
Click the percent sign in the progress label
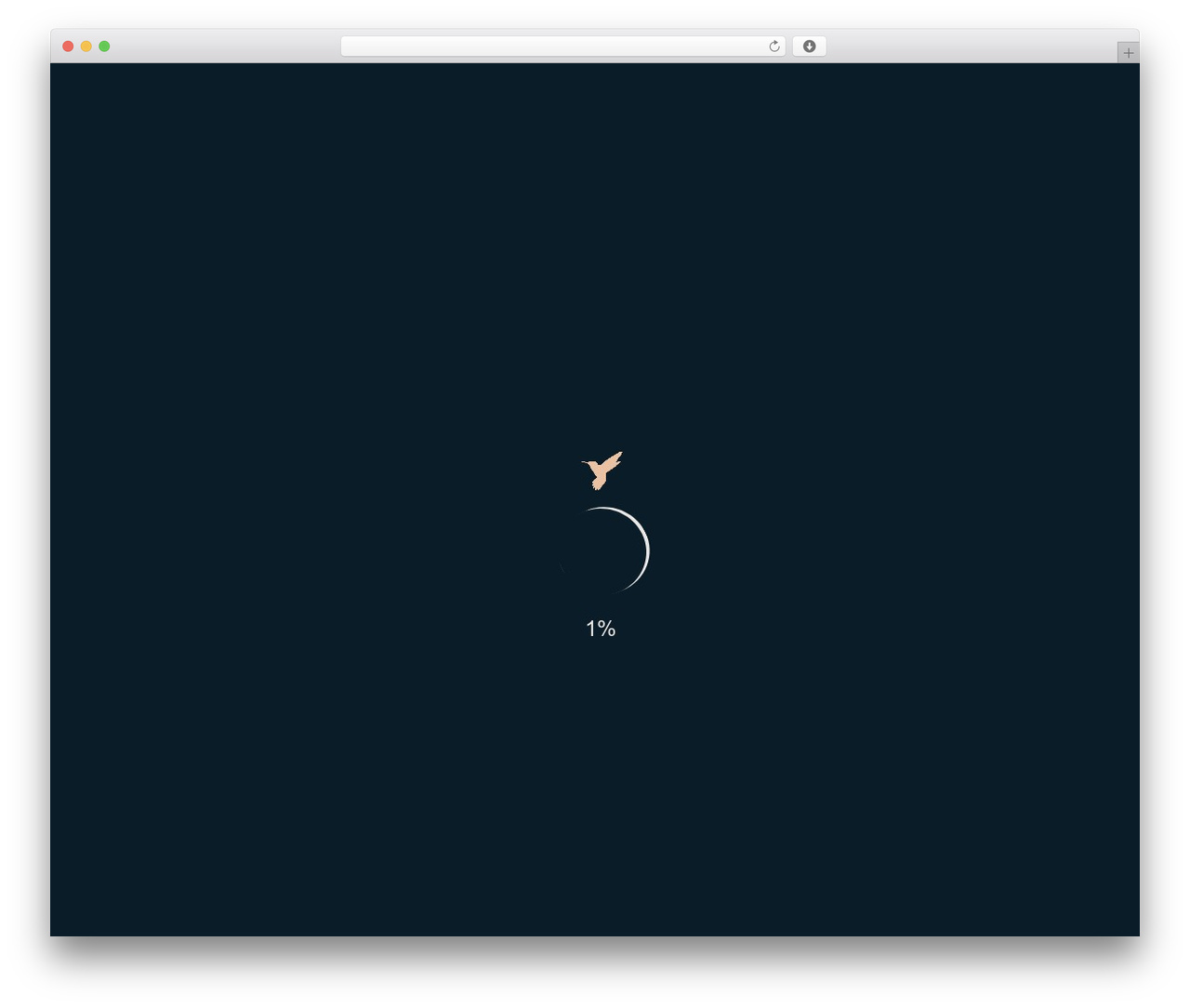[607, 629]
